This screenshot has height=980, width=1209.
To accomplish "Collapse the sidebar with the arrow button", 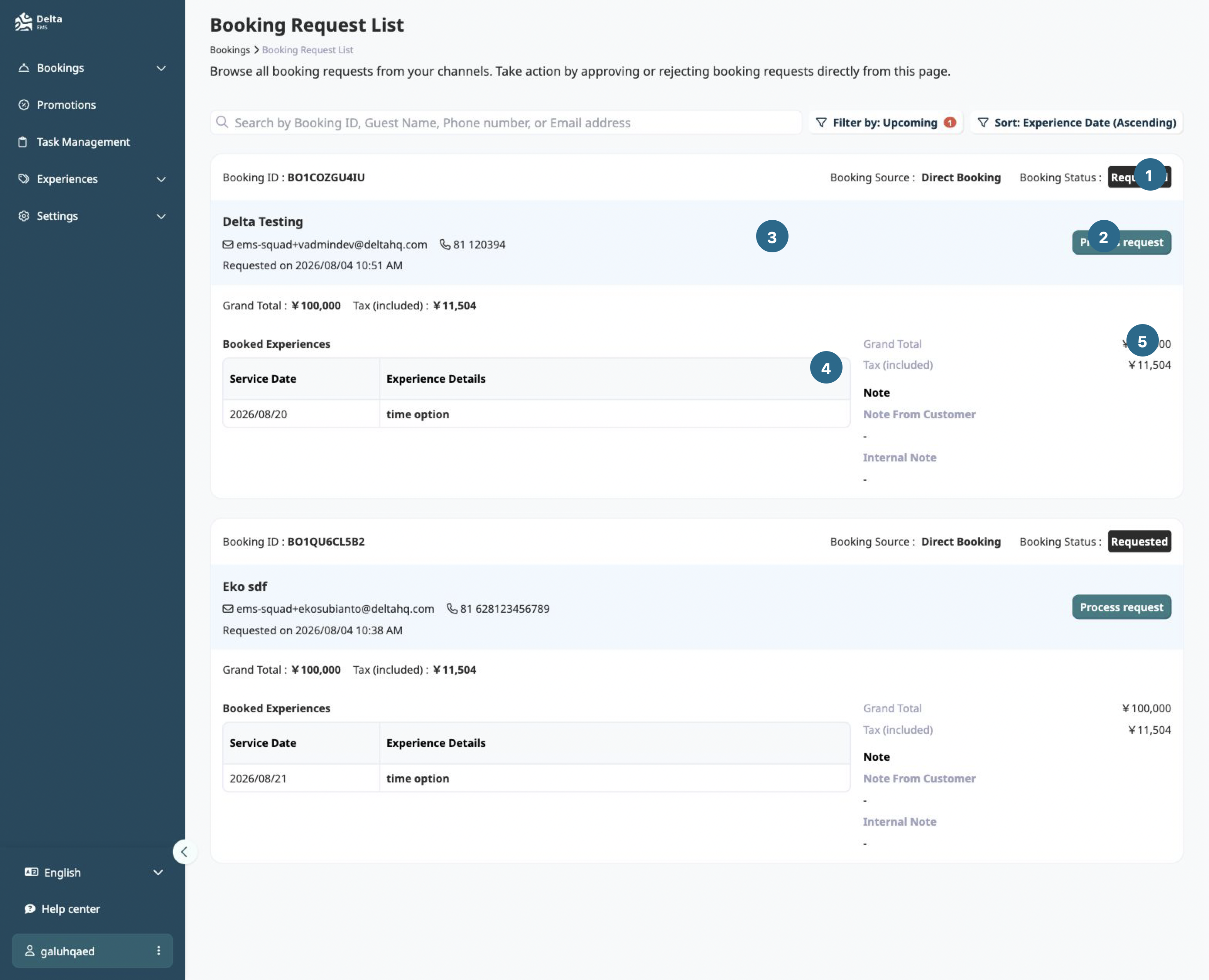I will pos(184,852).
